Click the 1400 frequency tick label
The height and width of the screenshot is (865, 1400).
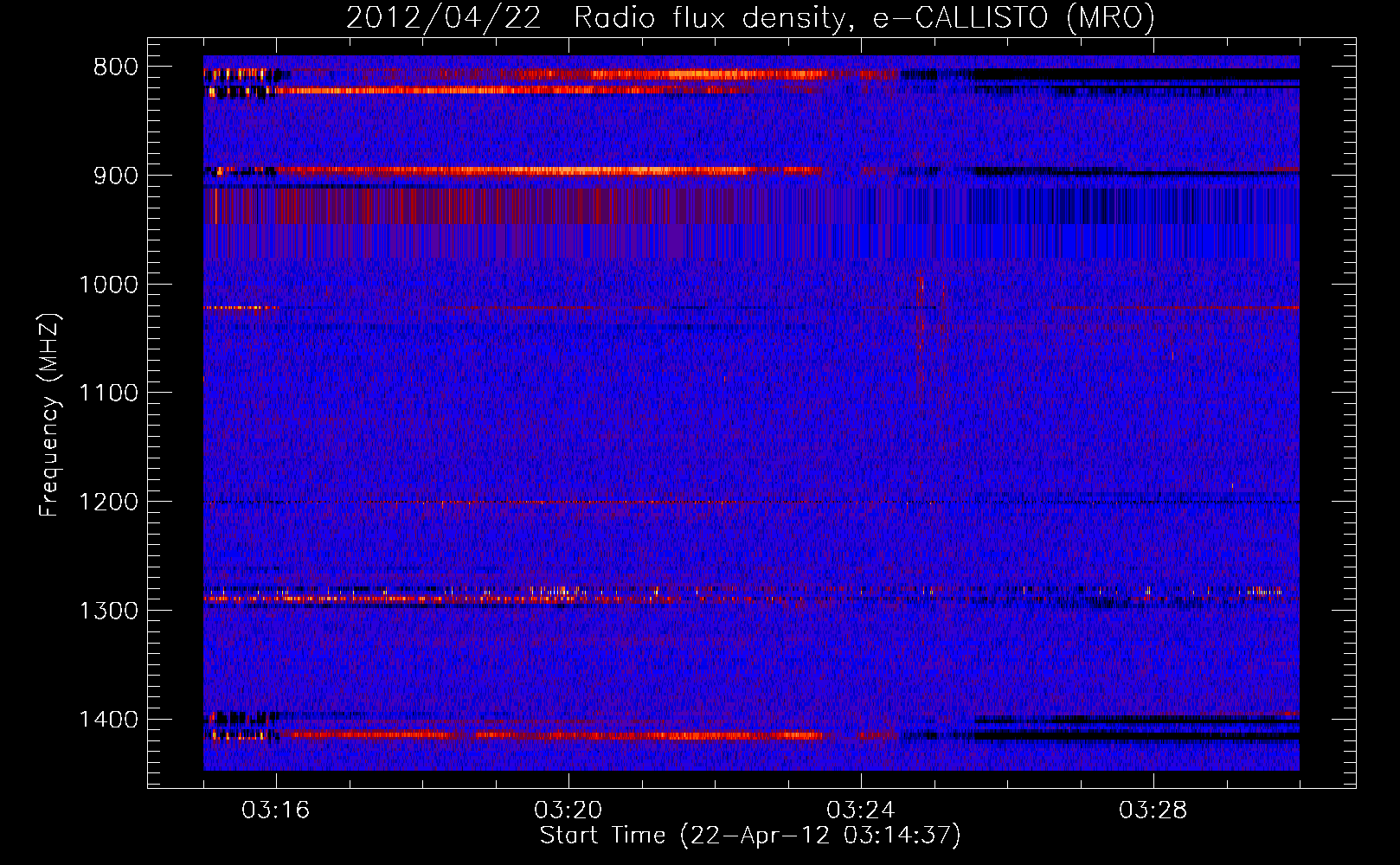[x=108, y=720]
